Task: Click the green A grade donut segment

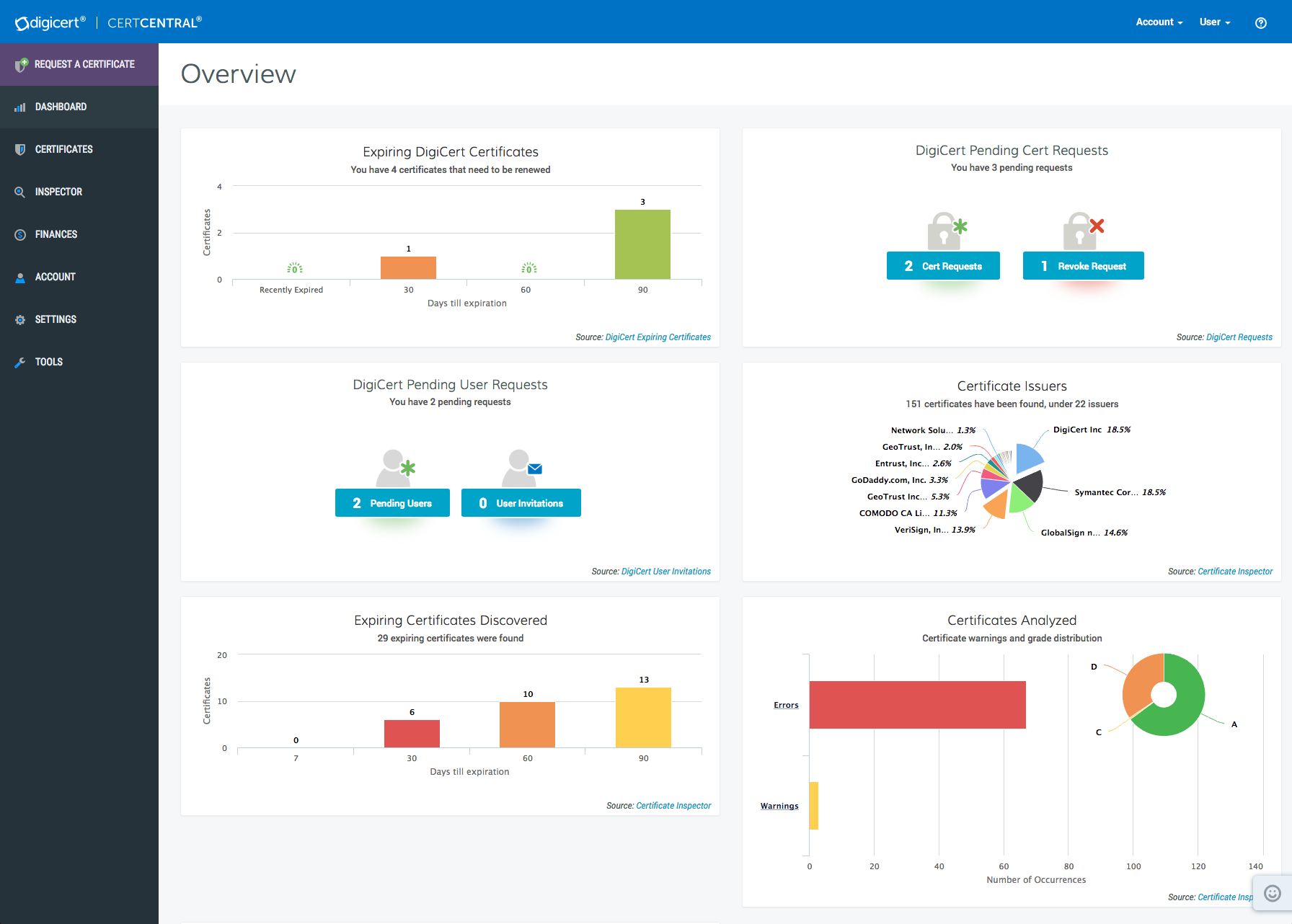Action: (x=1183, y=714)
